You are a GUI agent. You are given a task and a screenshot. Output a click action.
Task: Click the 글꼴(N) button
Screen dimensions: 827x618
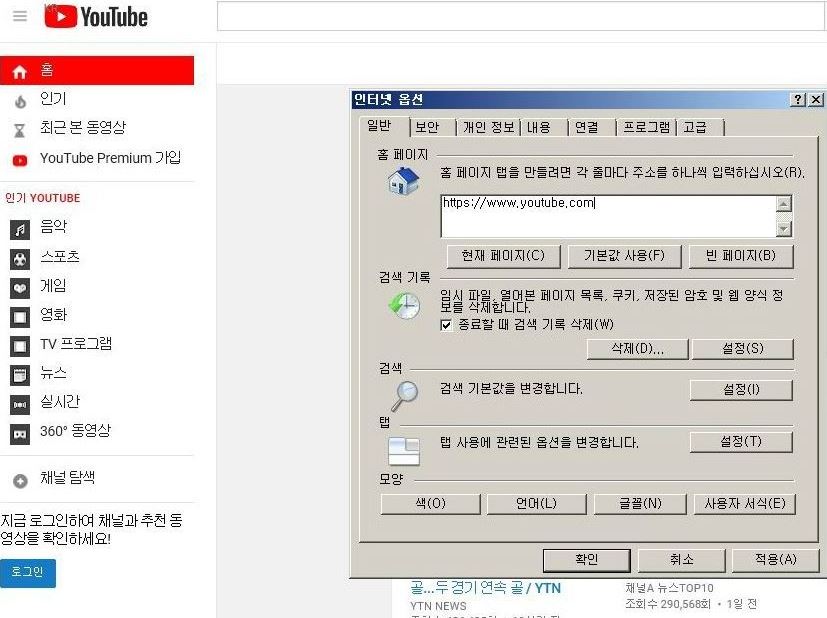click(640, 504)
